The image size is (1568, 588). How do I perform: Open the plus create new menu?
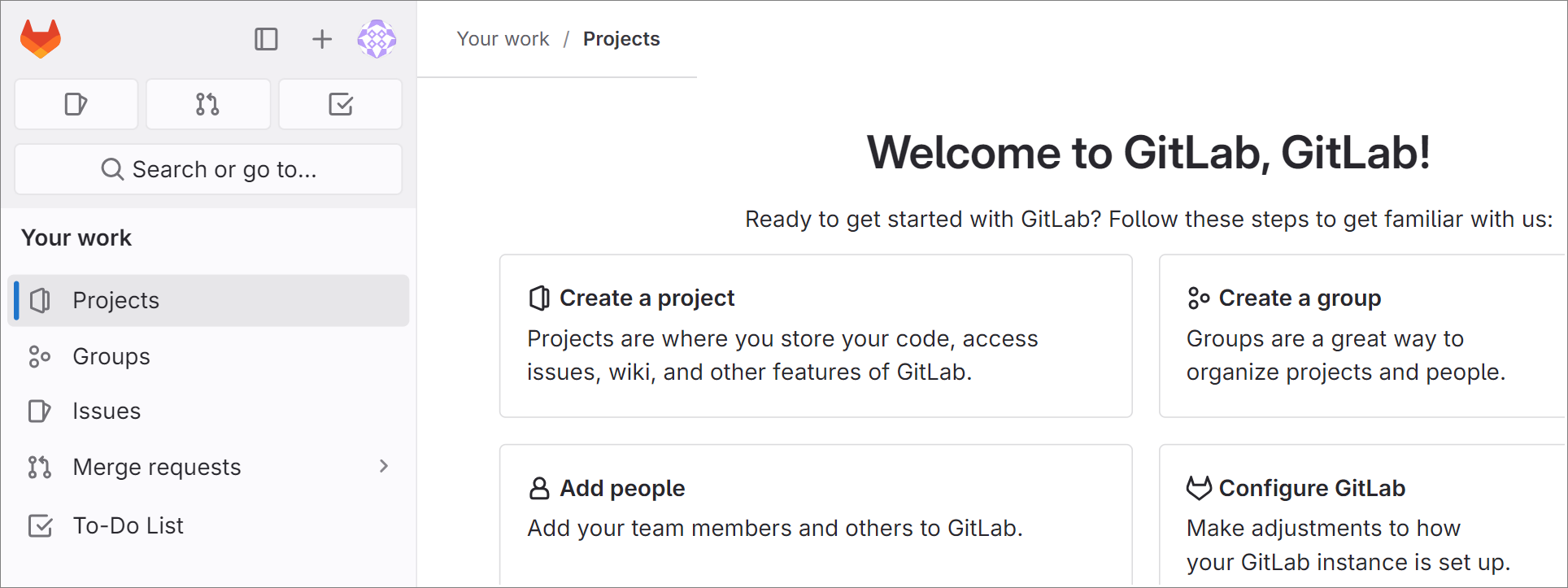322,39
